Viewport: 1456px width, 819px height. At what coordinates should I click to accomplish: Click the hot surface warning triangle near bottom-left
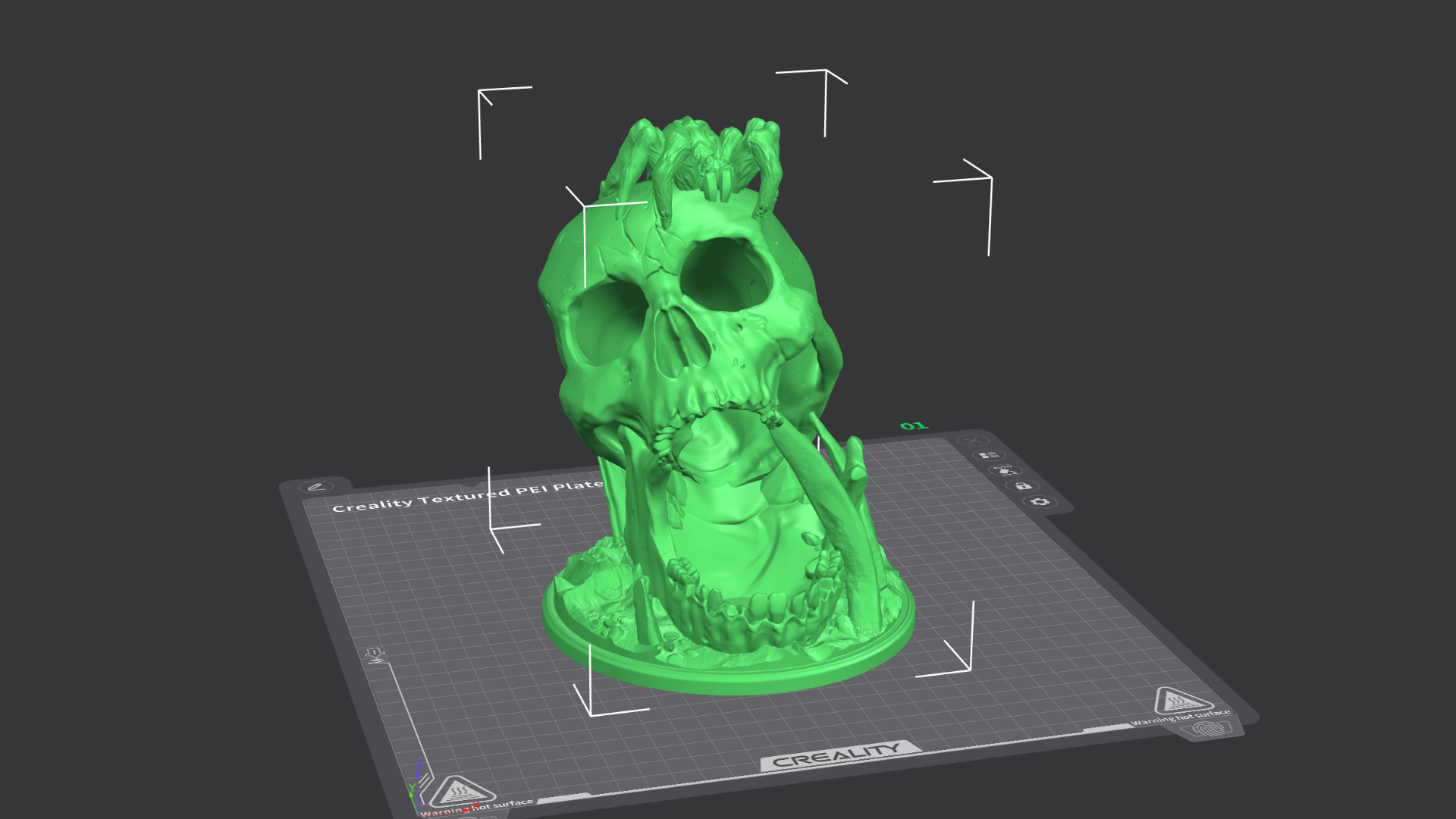[x=461, y=794]
